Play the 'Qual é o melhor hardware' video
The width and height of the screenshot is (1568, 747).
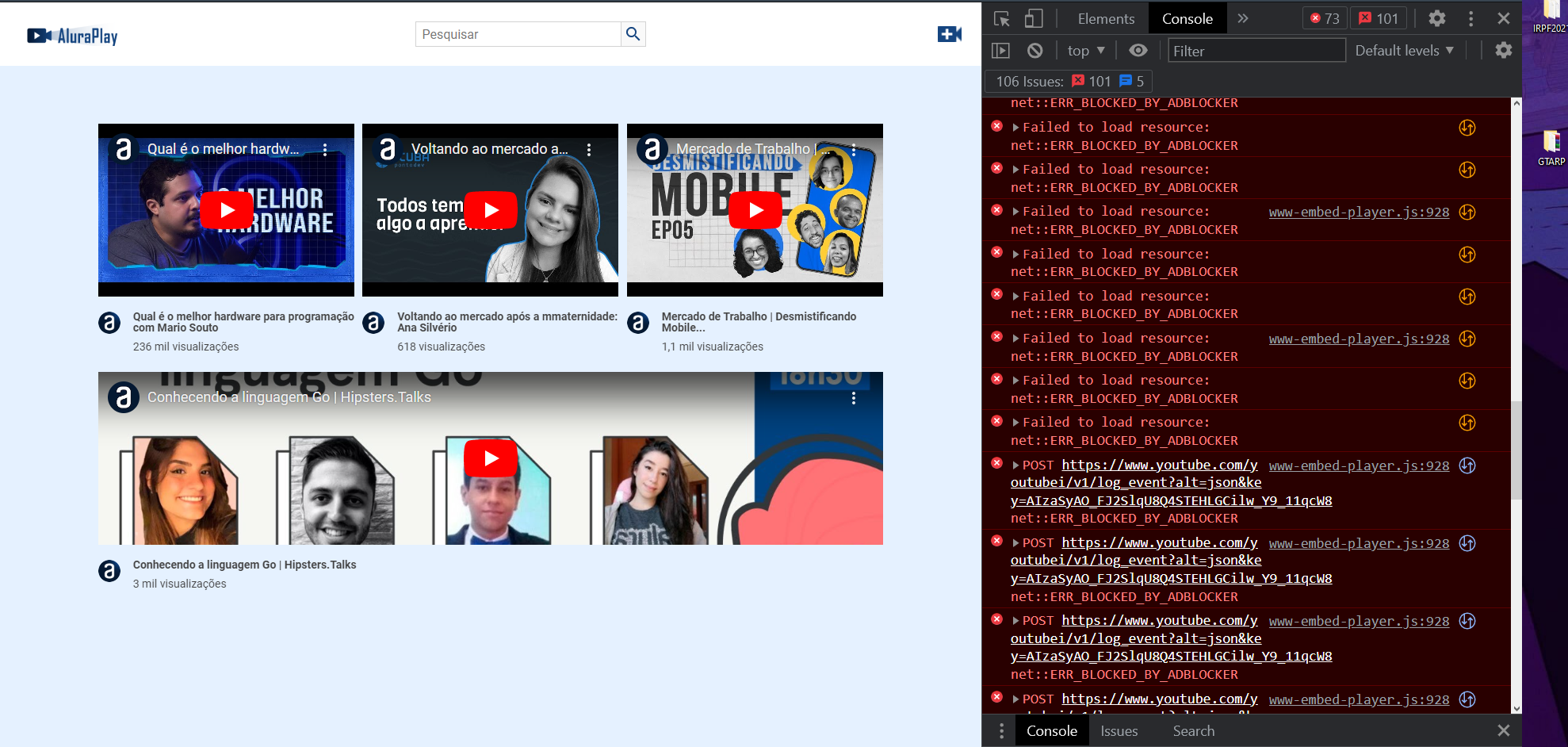(x=227, y=210)
